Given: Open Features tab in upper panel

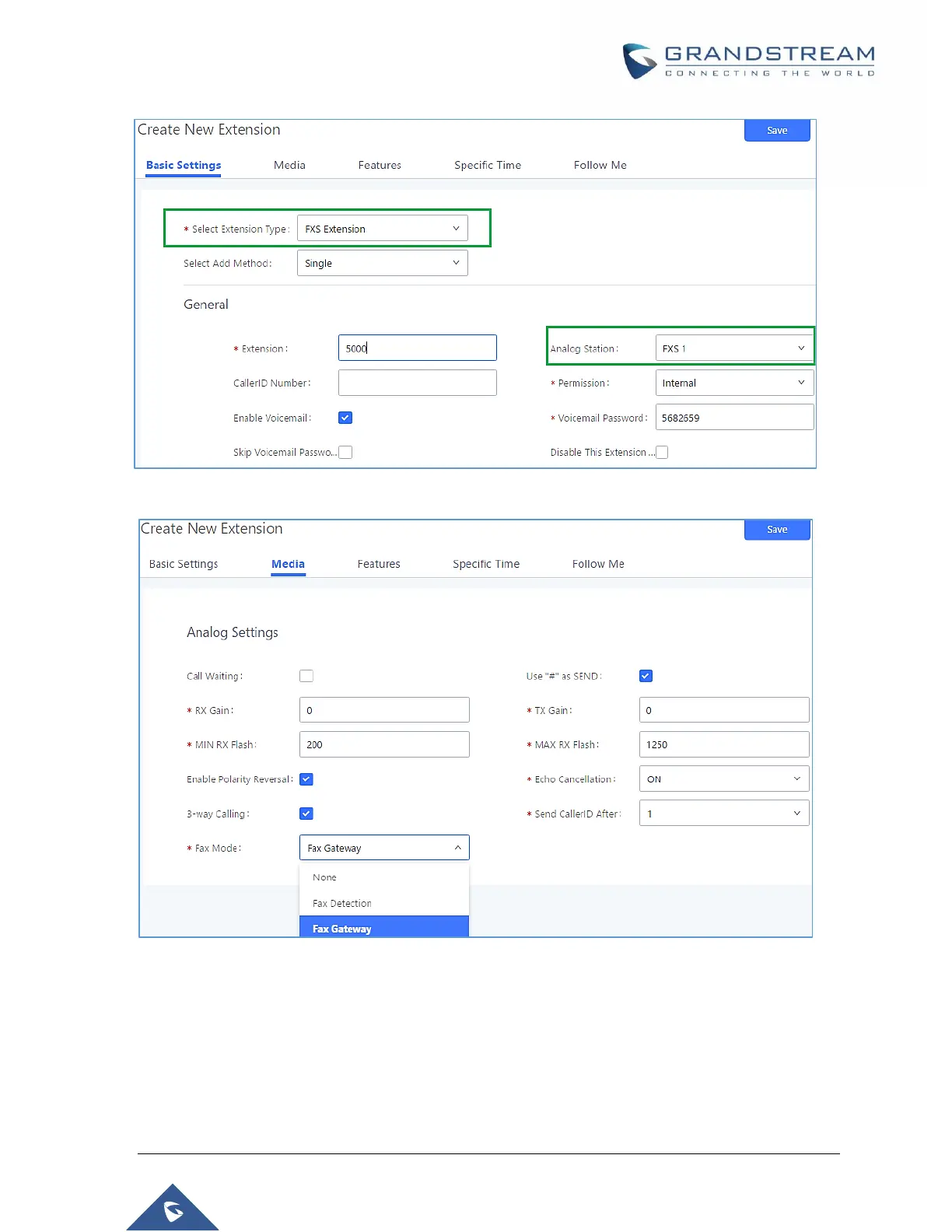Looking at the screenshot, I should tap(380, 165).
